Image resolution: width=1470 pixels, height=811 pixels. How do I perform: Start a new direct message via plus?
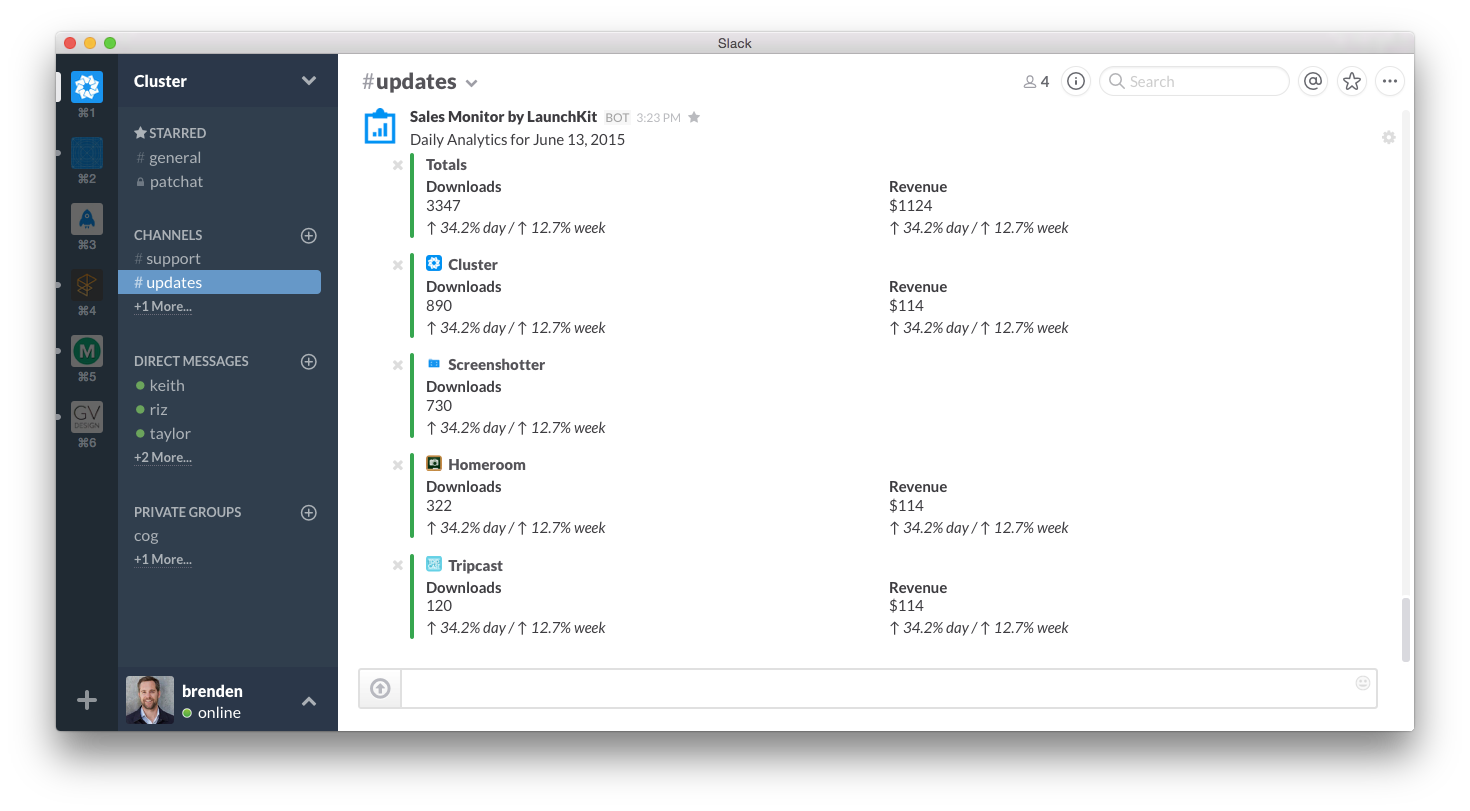point(309,361)
